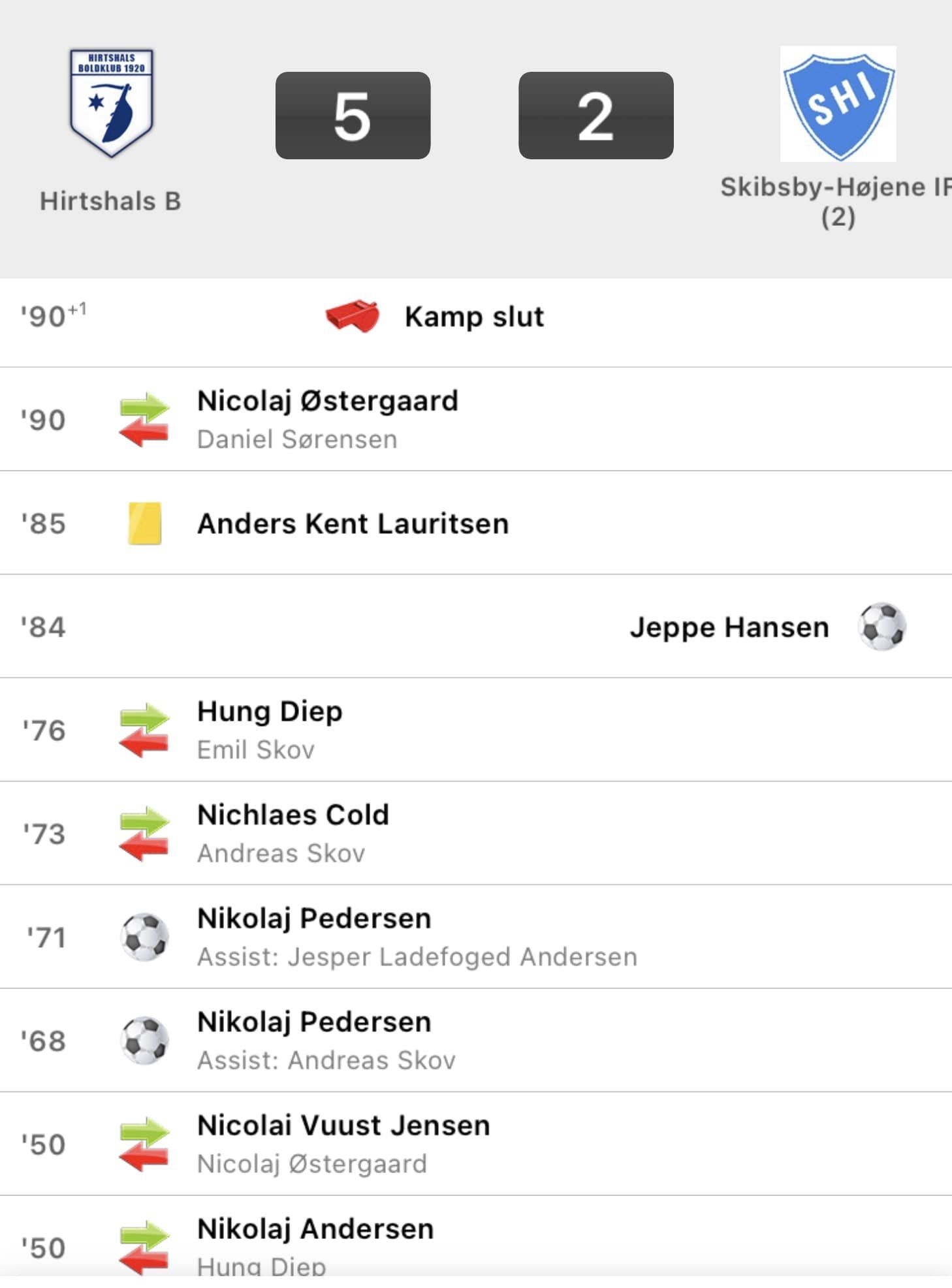
Task: Tap Nichlaes Cold player name
Action: [x=293, y=815]
